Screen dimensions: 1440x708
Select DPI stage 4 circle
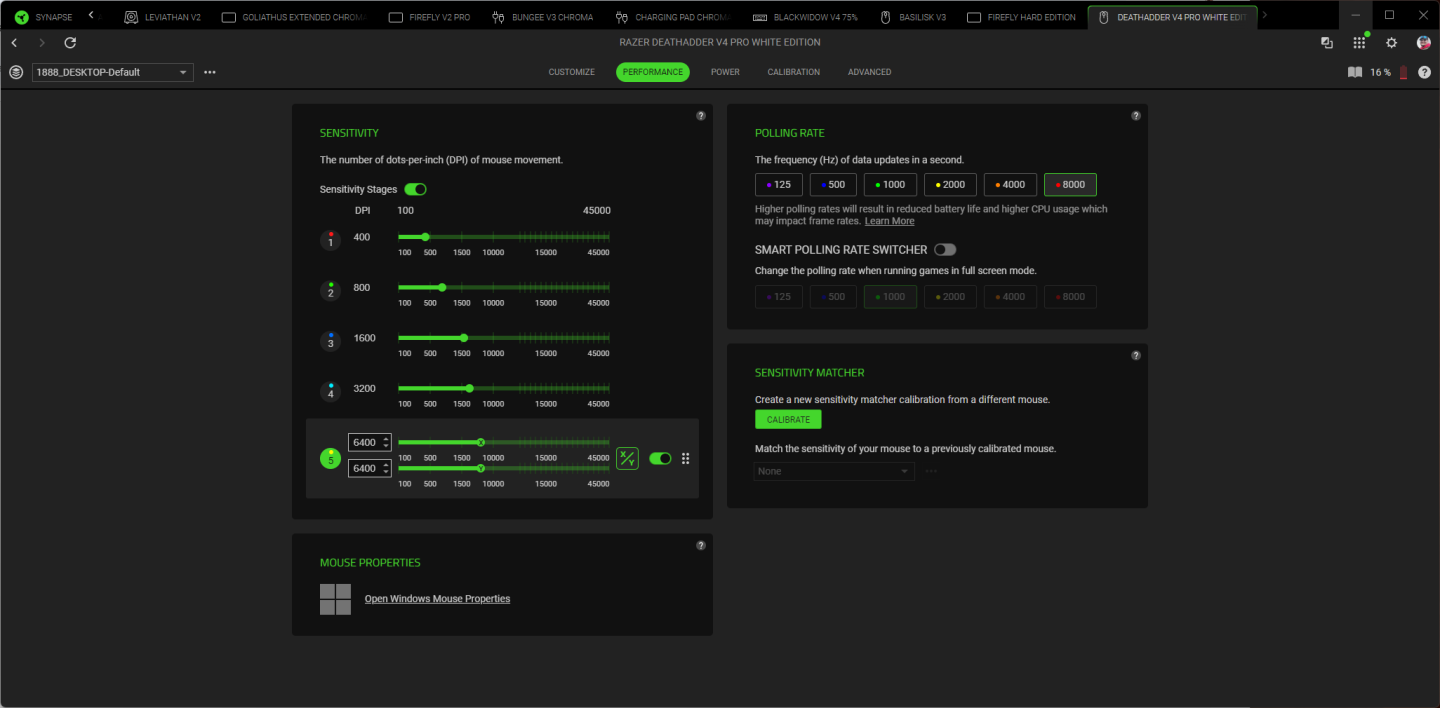coord(330,392)
